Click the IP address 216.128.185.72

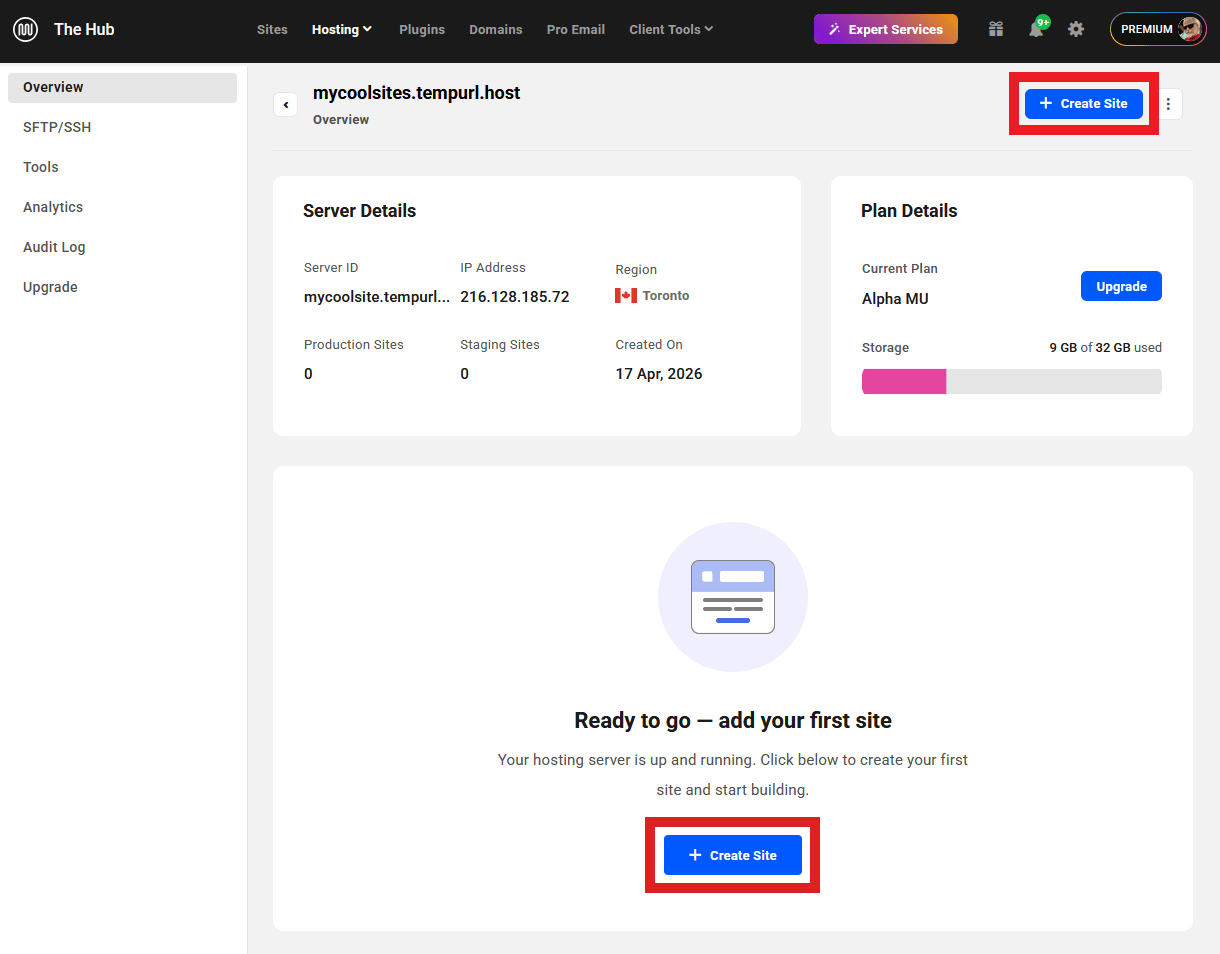click(x=515, y=297)
